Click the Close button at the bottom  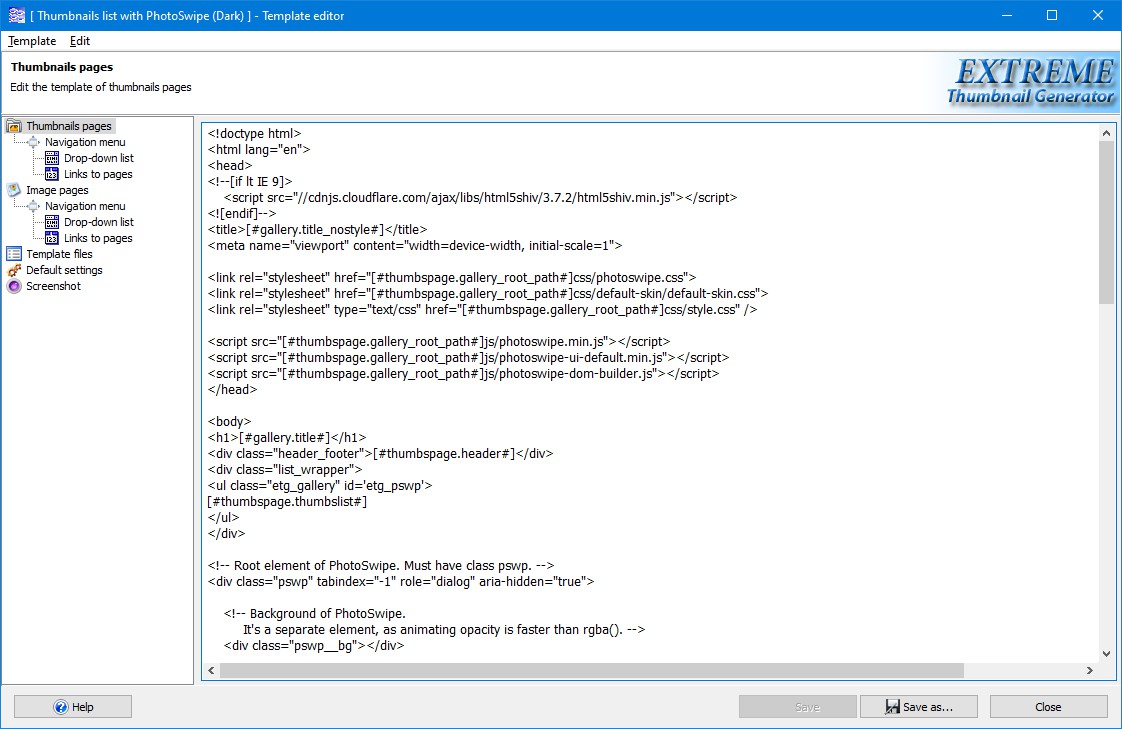tap(1048, 707)
